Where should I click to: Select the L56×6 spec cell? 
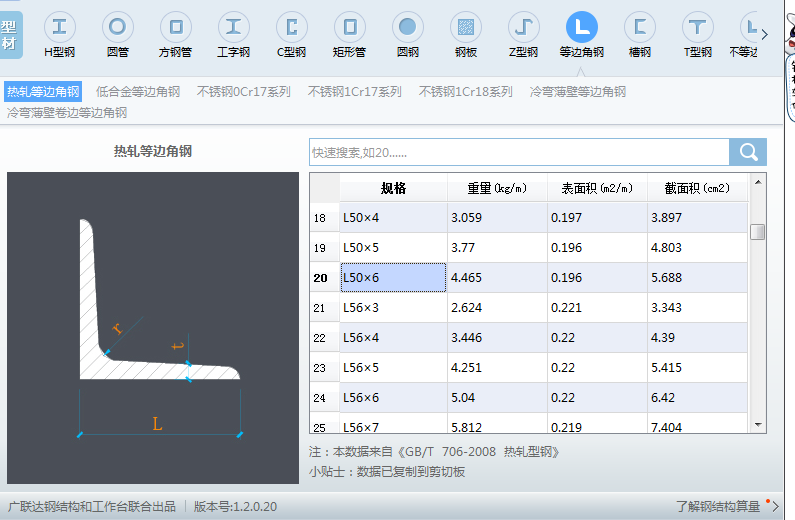393,397
